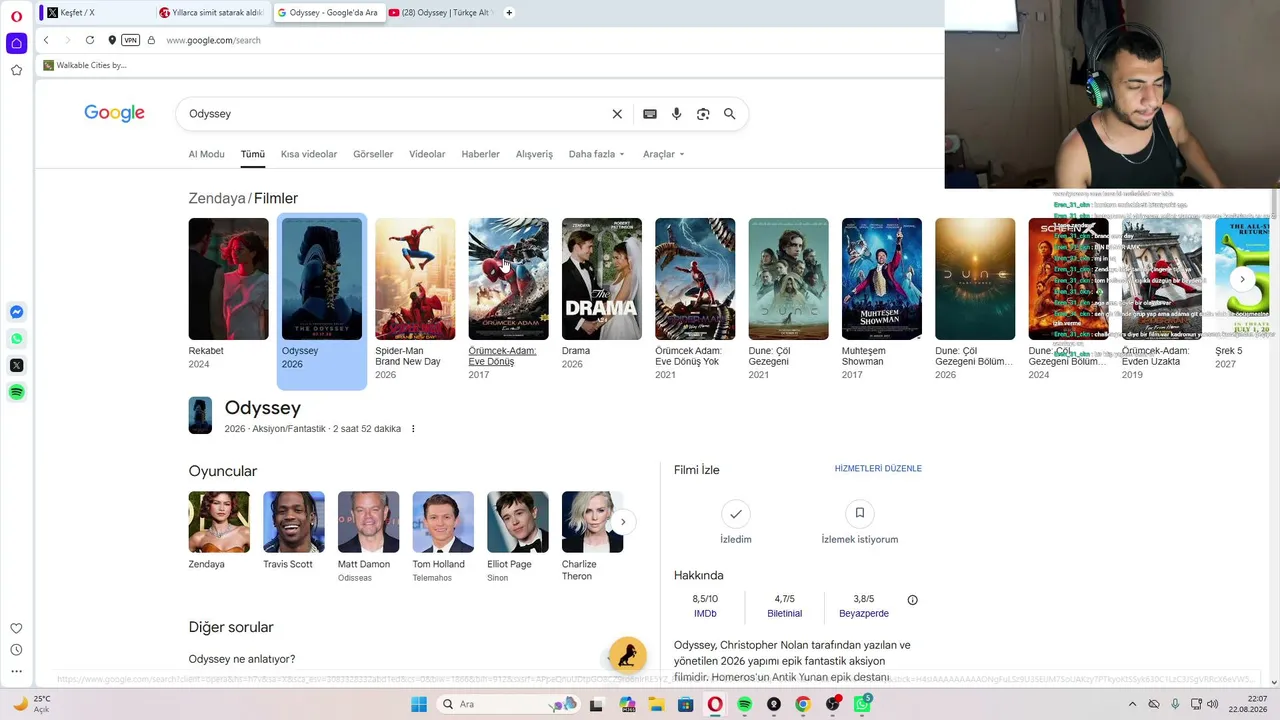Open Zendaya cast photo
Screen dimensions: 1280x720
coord(219,522)
